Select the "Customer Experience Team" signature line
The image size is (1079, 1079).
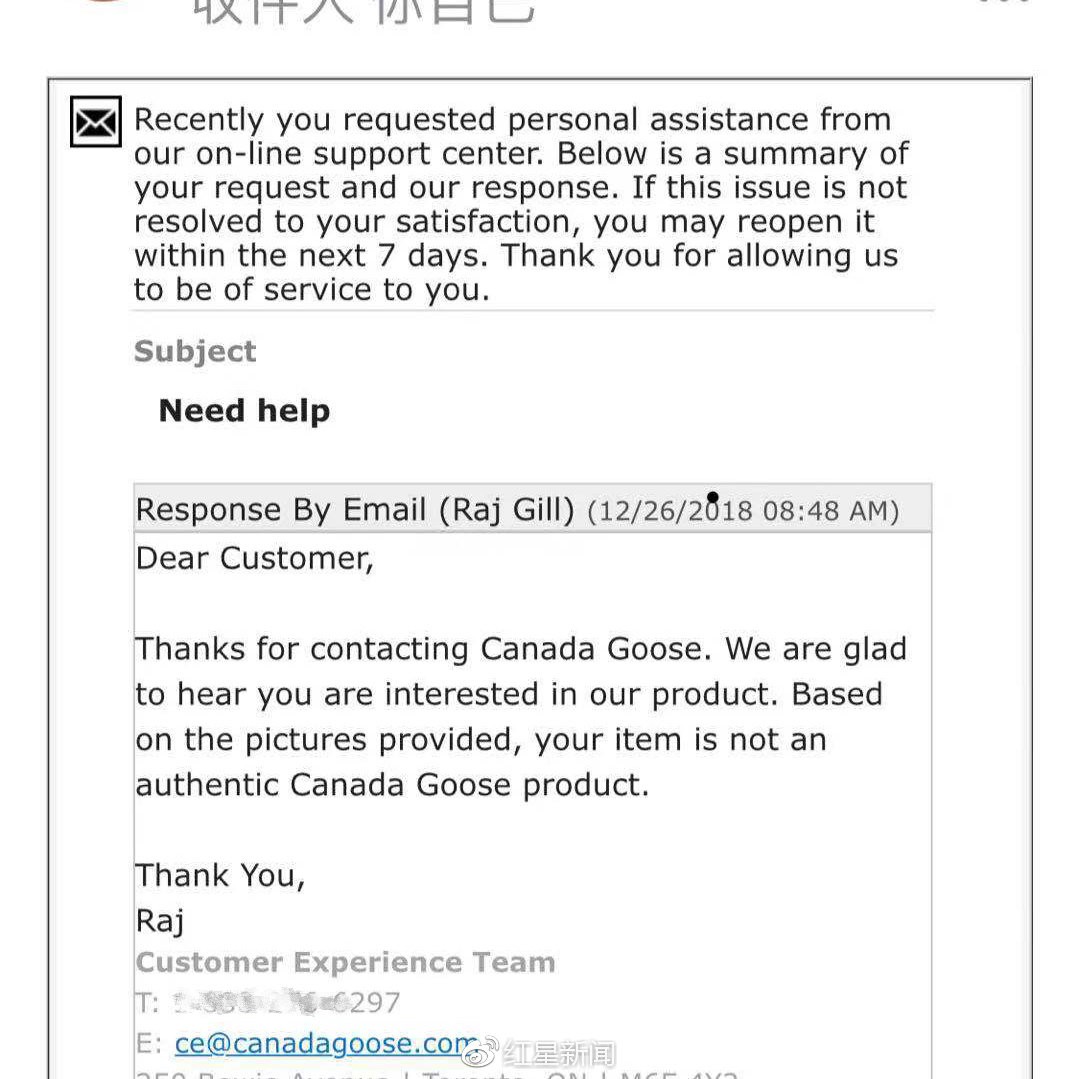click(x=345, y=962)
